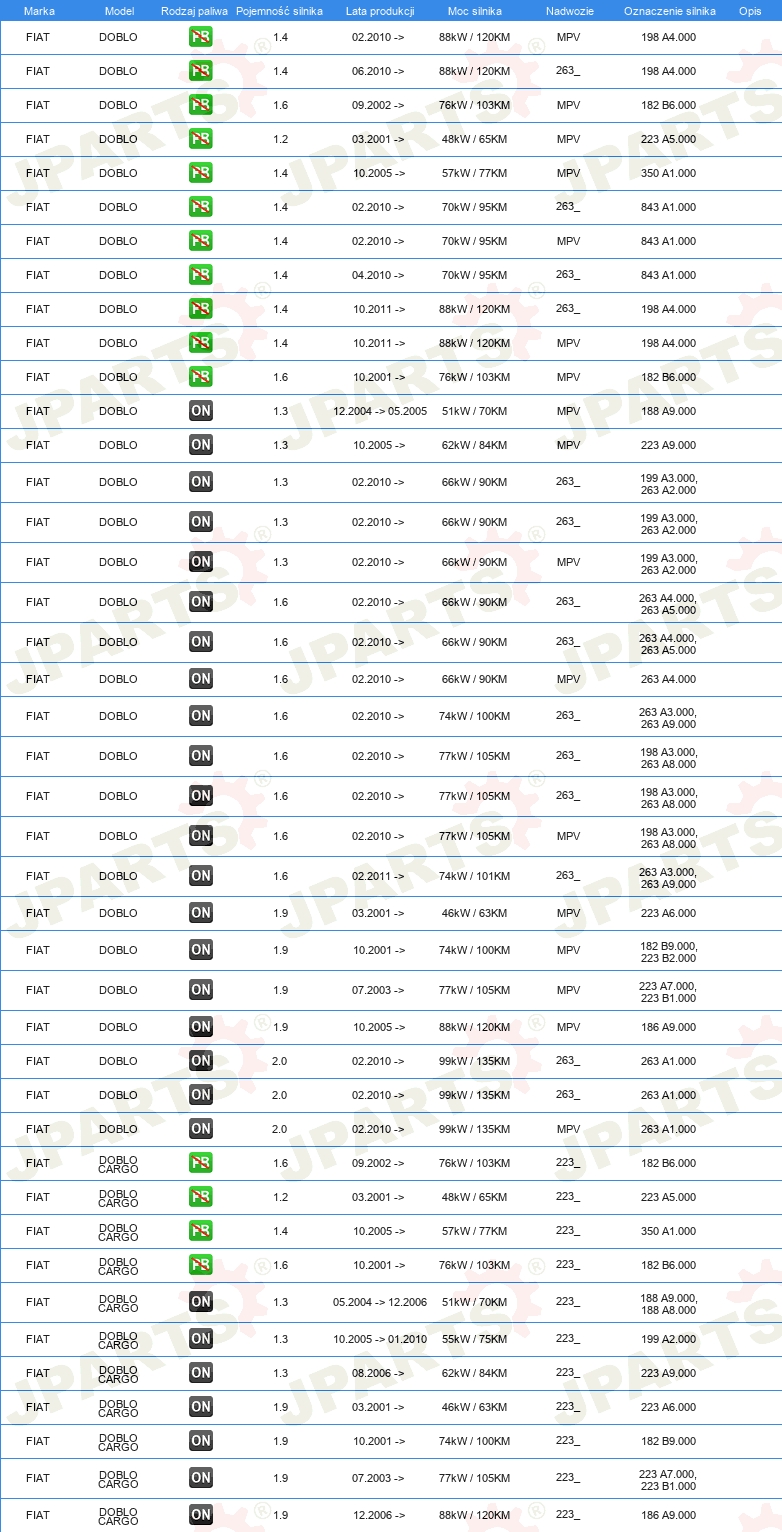Image resolution: width=782 pixels, height=1532 pixels.
Task: Click petrol fuel icon in 06.2010 row
Action: [201, 71]
